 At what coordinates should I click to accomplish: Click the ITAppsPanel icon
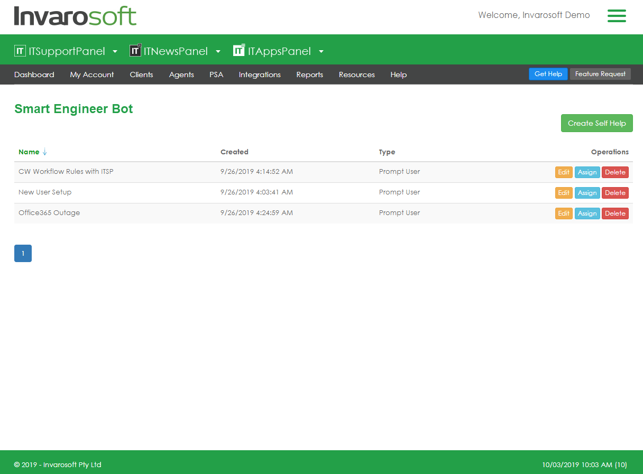pyautogui.click(x=238, y=51)
